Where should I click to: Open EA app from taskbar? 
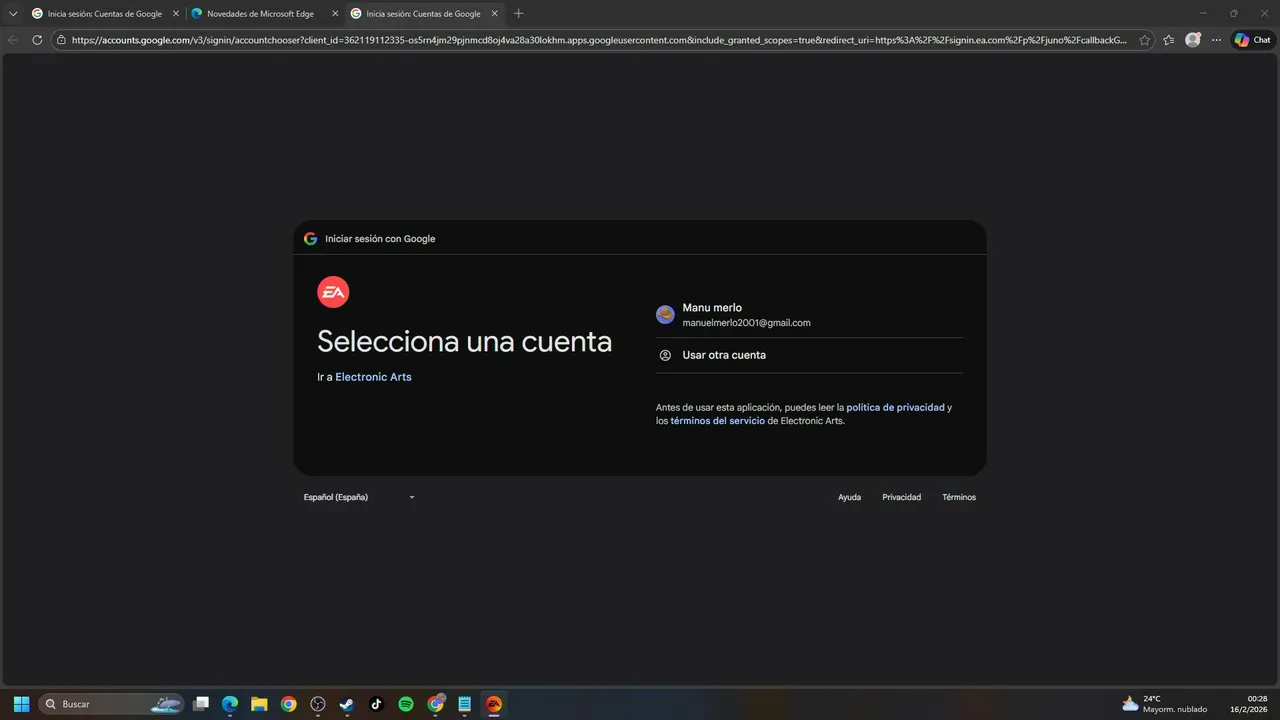[x=493, y=704]
